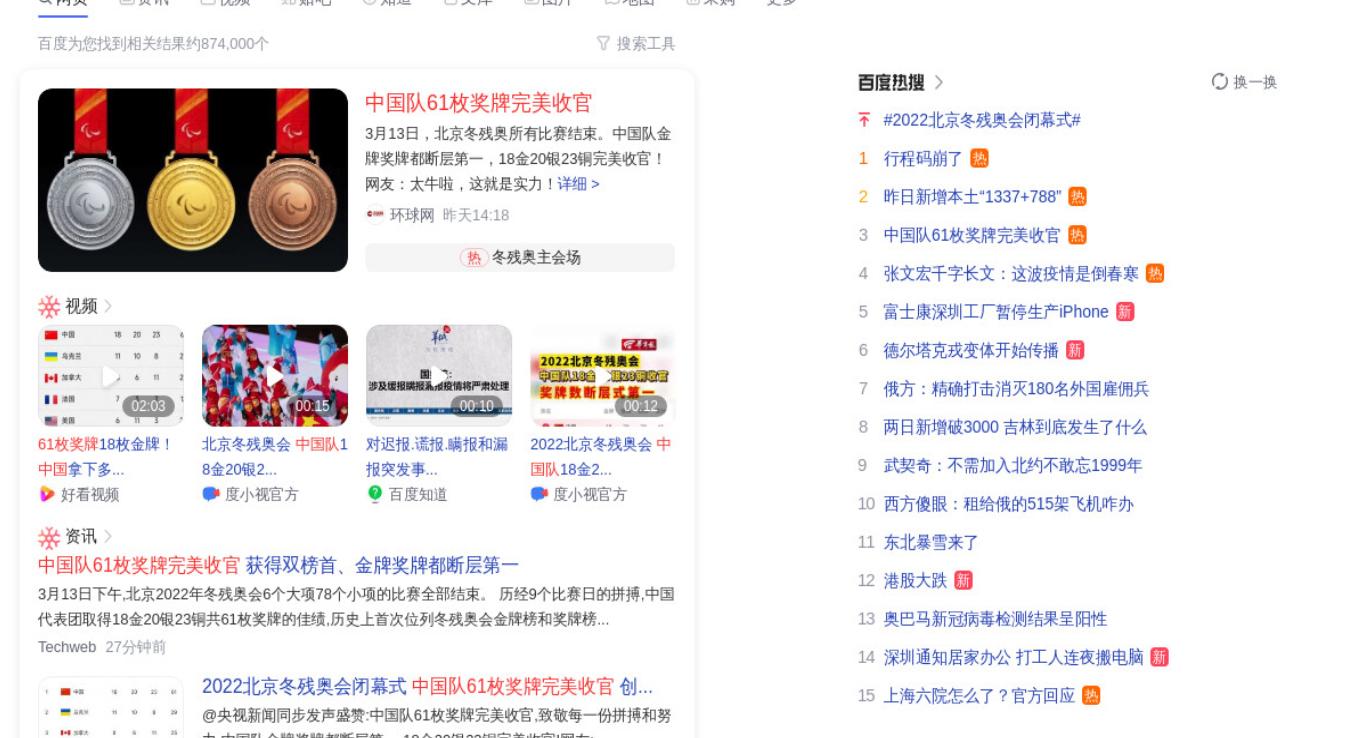1366x738 pixels.
Task: Expand 百度热搜 with the chevron arrow
Action: 939,83
